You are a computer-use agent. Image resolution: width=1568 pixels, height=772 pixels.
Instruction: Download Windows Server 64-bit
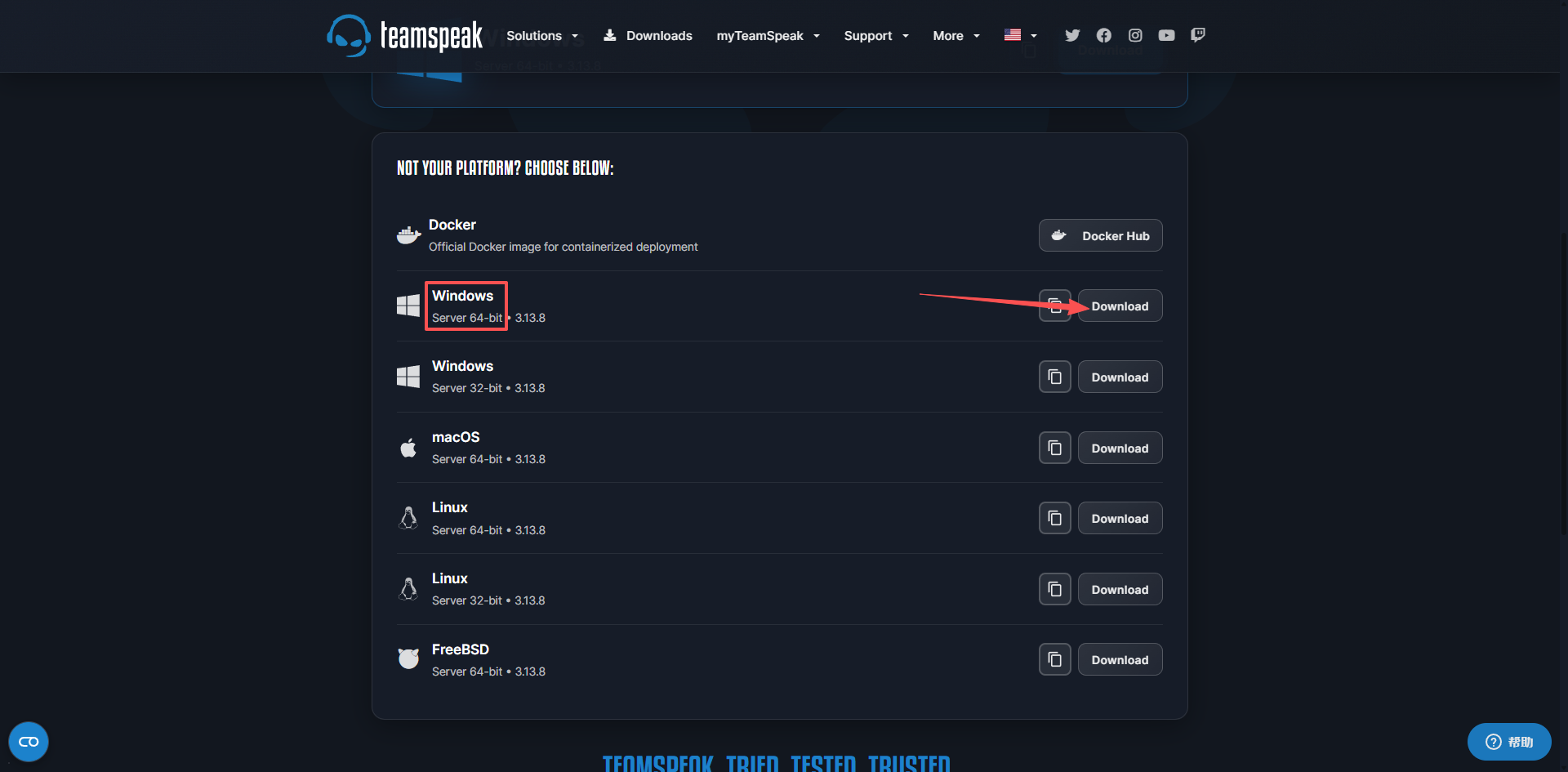pos(1120,306)
